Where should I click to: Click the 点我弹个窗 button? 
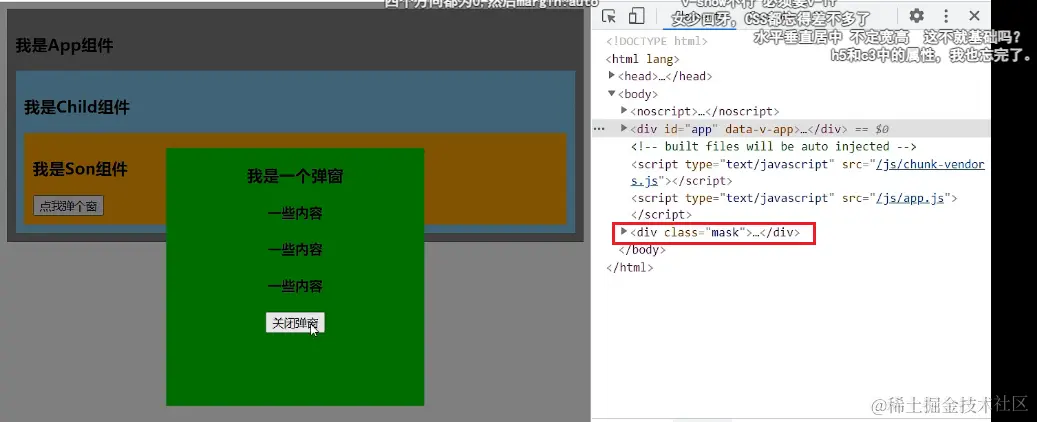[68, 206]
